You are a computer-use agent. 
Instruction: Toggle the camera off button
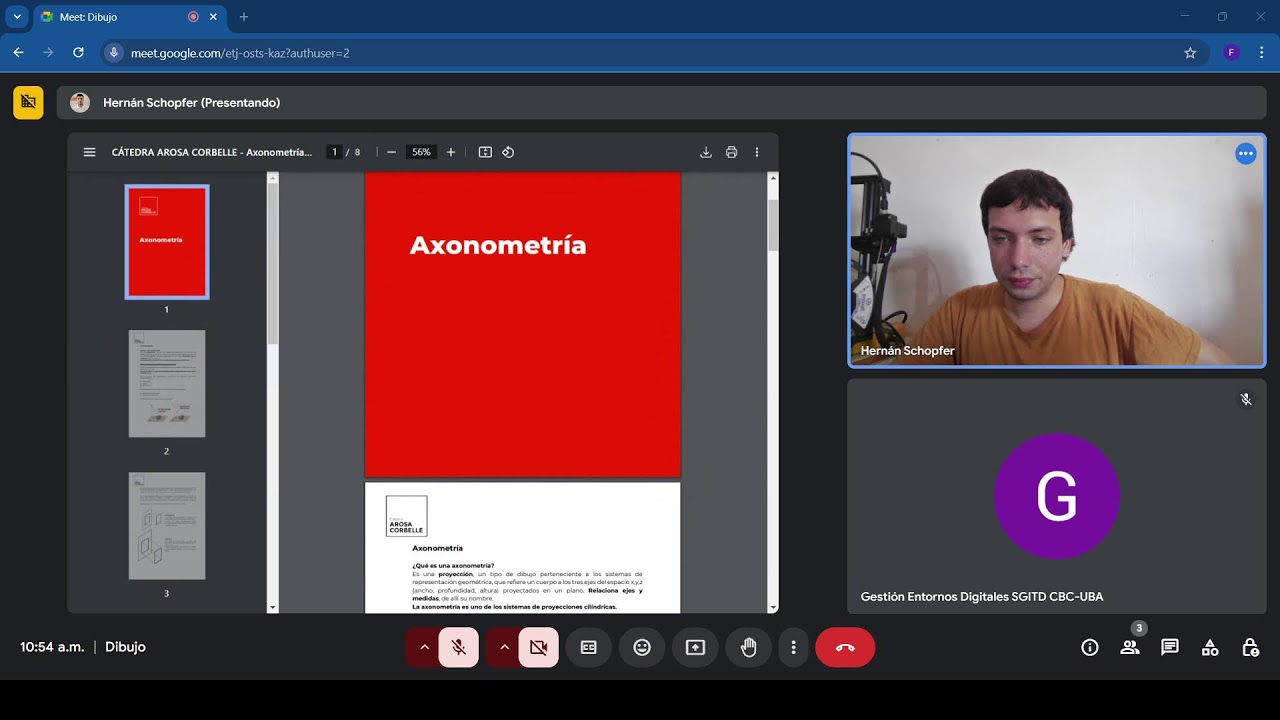[539, 647]
